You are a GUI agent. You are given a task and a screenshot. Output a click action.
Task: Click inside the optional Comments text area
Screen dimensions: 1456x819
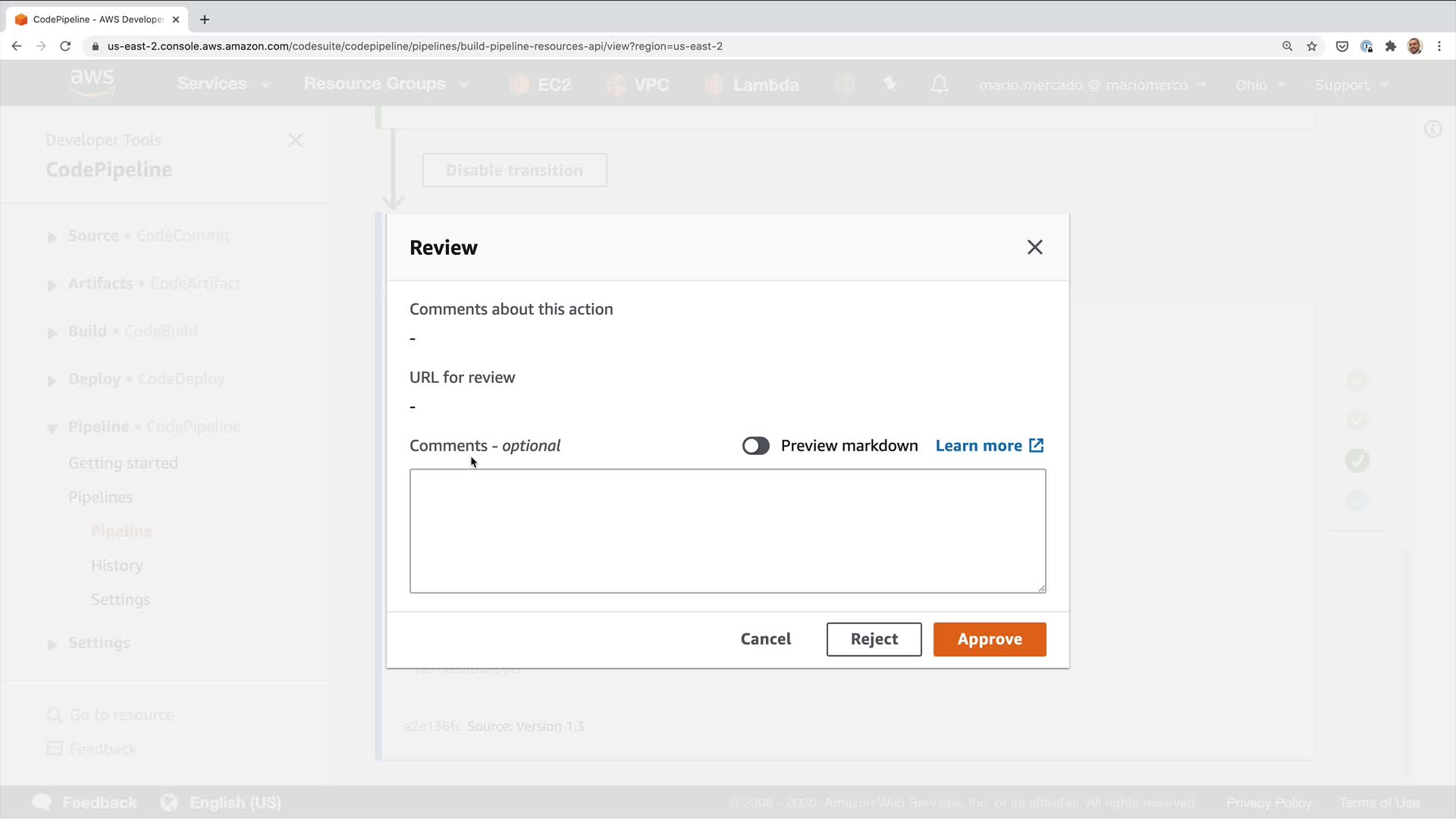click(726, 531)
